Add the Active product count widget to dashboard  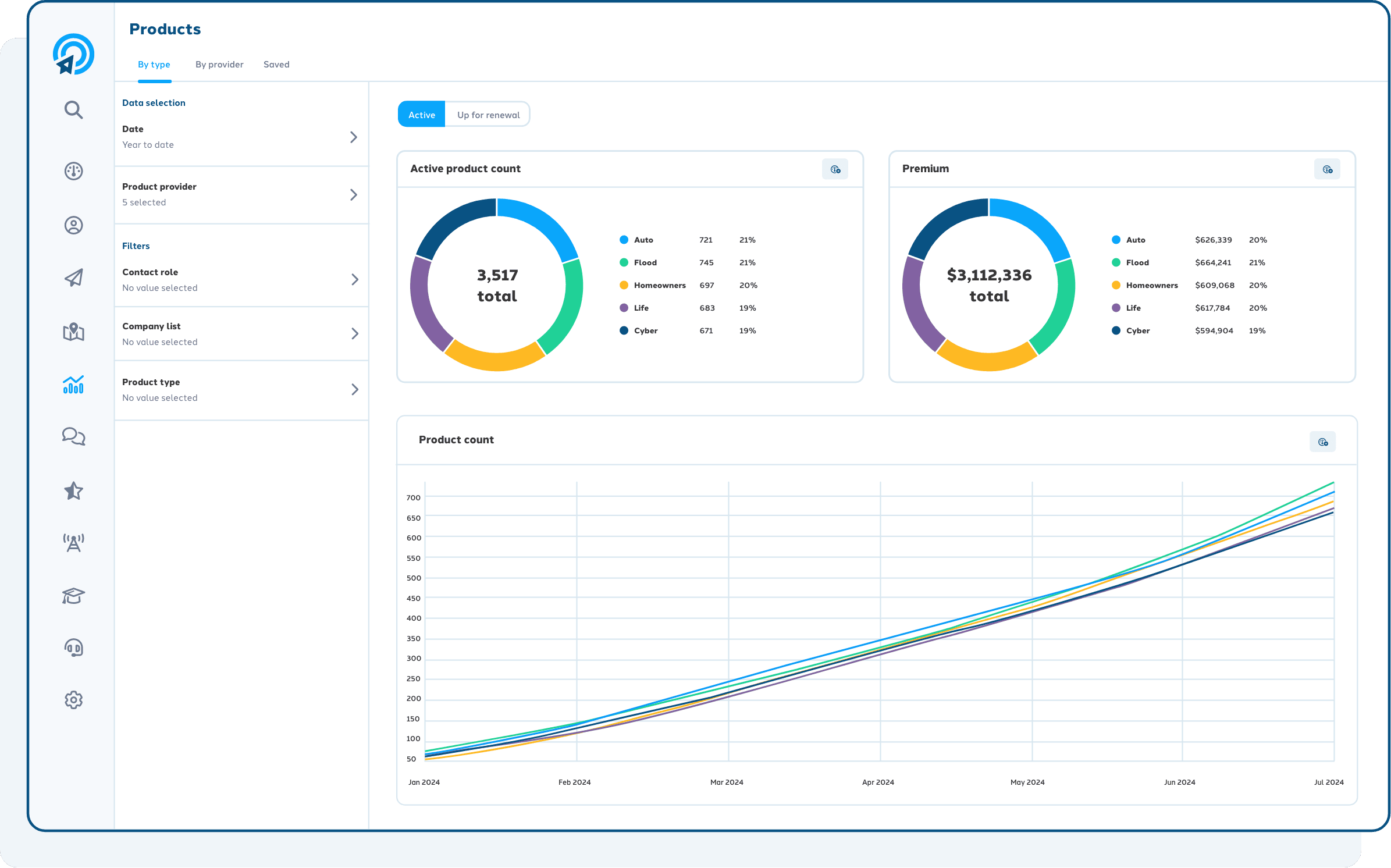(835, 169)
